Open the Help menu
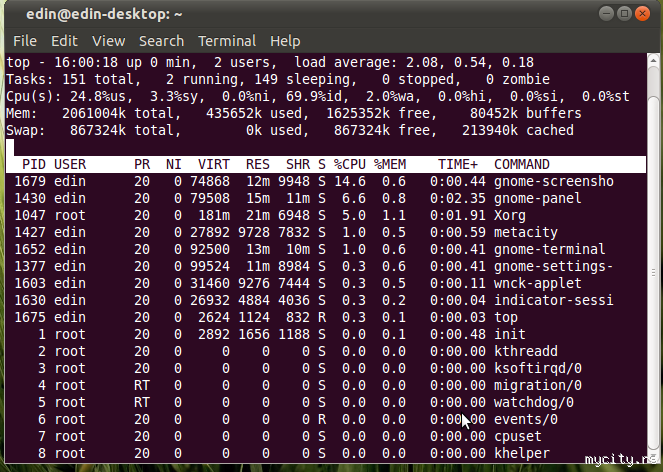Viewport: 663px width, 472px height. point(285,41)
